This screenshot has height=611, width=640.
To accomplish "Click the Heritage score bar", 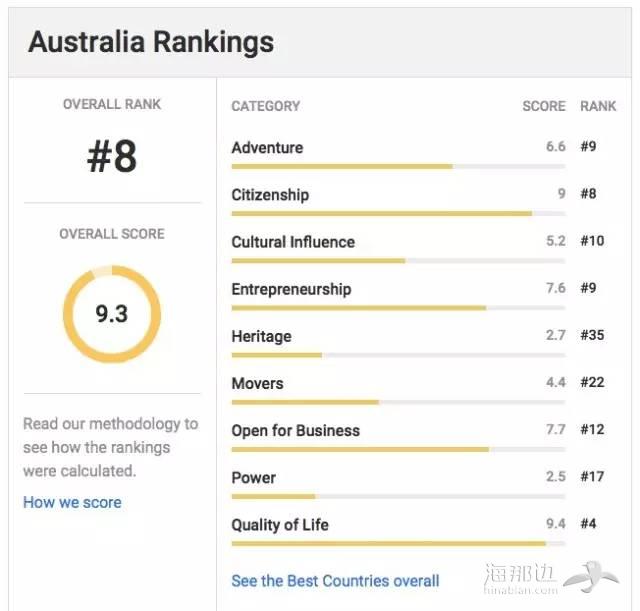I will pyautogui.click(x=398, y=355).
